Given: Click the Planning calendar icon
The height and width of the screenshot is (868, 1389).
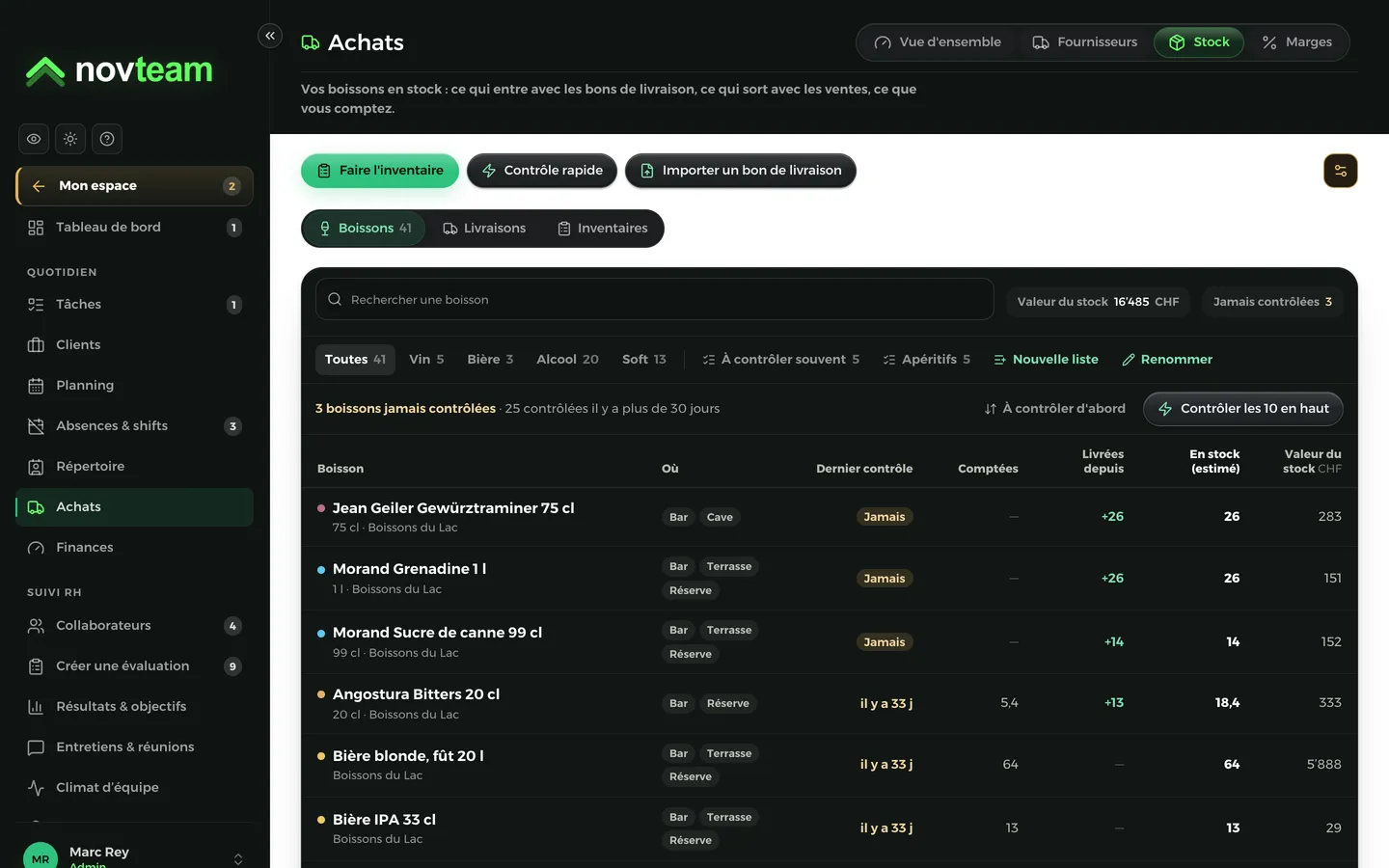Looking at the screenshot, I should [36, 386].
